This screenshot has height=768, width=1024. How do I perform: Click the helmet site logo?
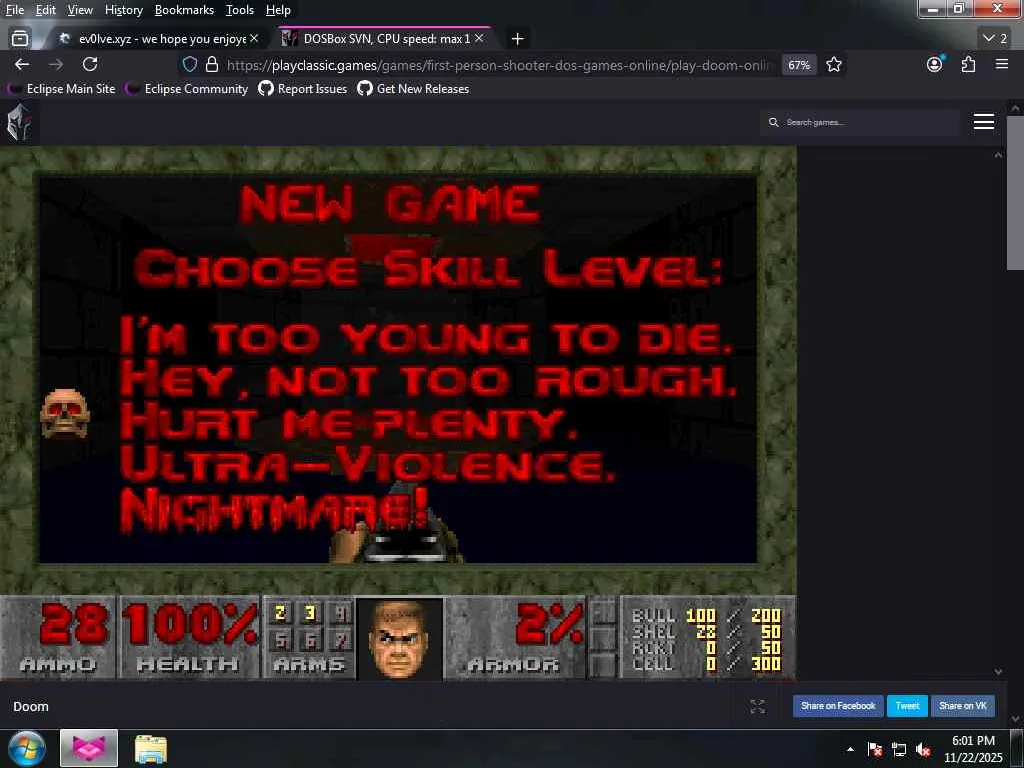tap(19, 122)
